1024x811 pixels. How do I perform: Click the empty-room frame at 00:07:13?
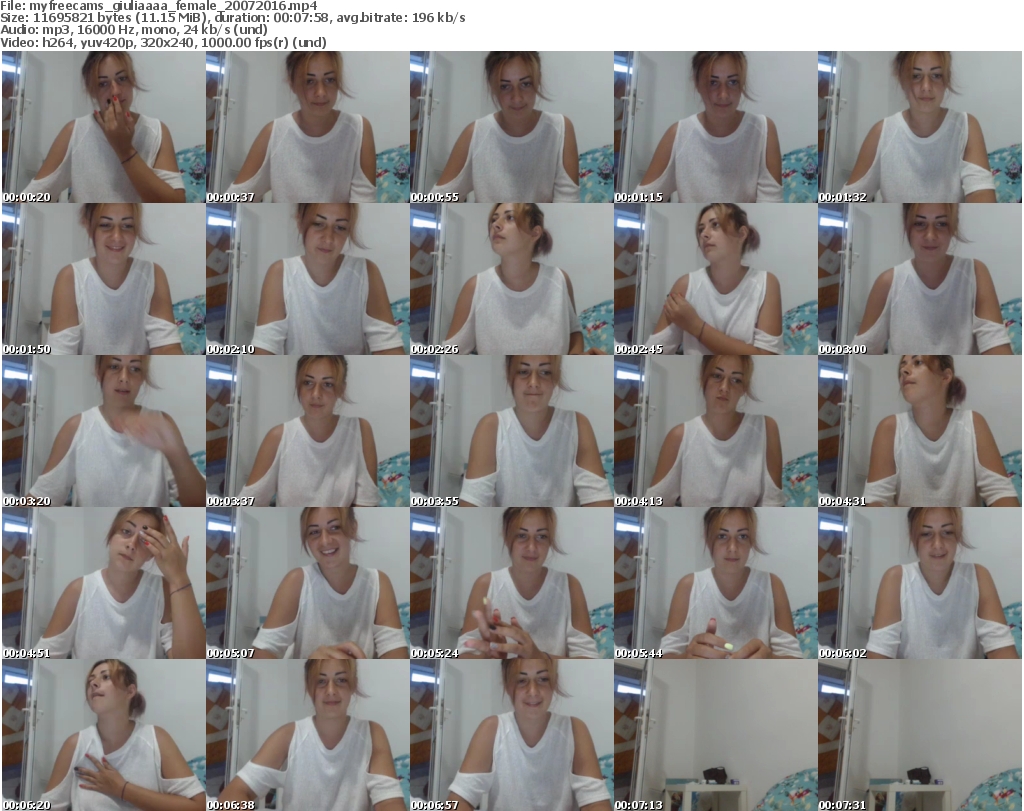715,735
